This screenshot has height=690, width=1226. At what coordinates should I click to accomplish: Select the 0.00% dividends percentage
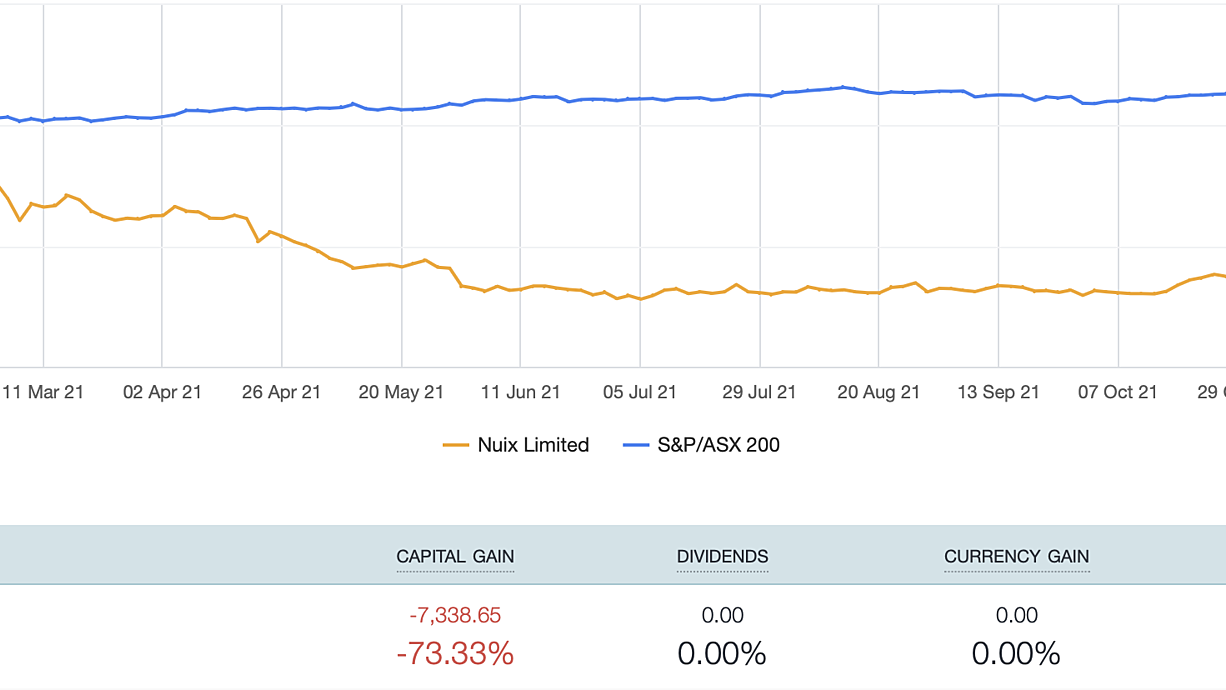[722, 654]
